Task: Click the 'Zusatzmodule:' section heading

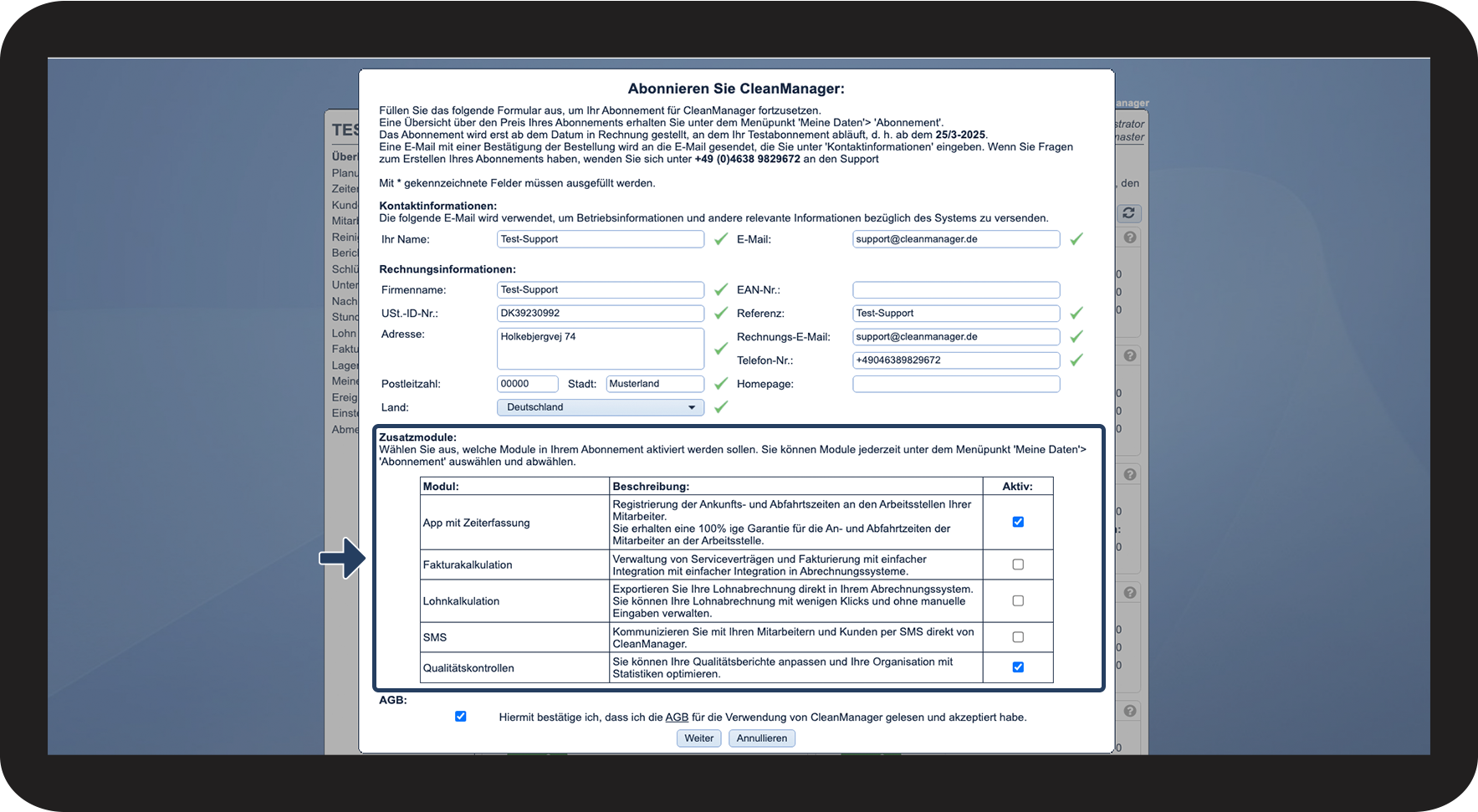Action: [x=417, y=437]
